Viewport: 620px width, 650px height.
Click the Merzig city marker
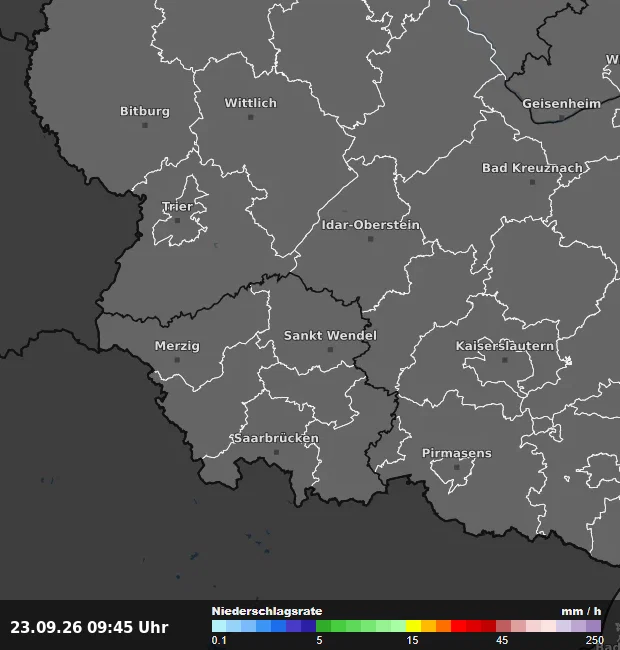177,360
